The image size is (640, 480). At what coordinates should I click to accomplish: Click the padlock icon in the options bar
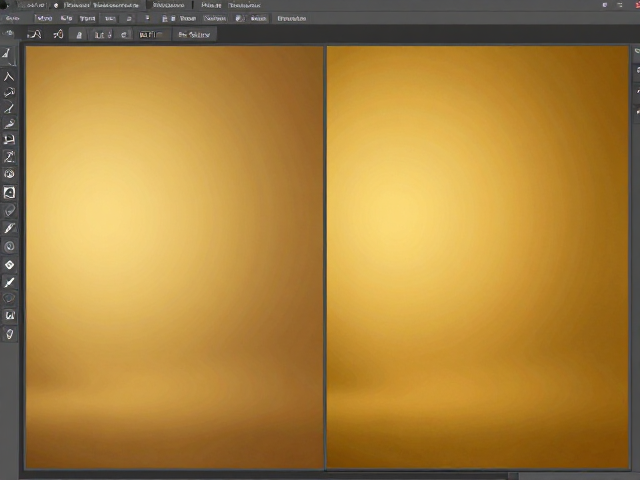click(79, 35)
